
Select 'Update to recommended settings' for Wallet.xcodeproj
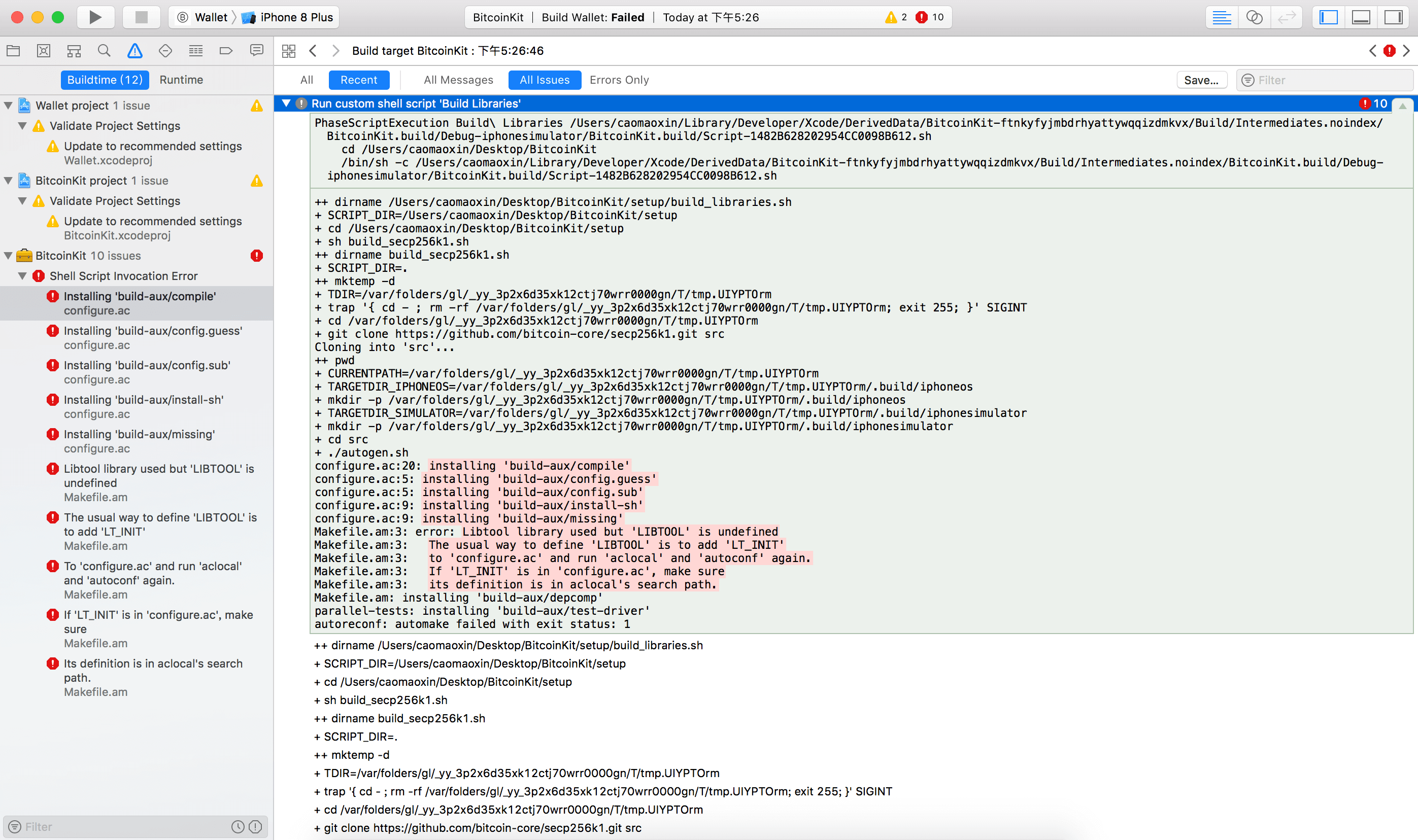[137, 153]
